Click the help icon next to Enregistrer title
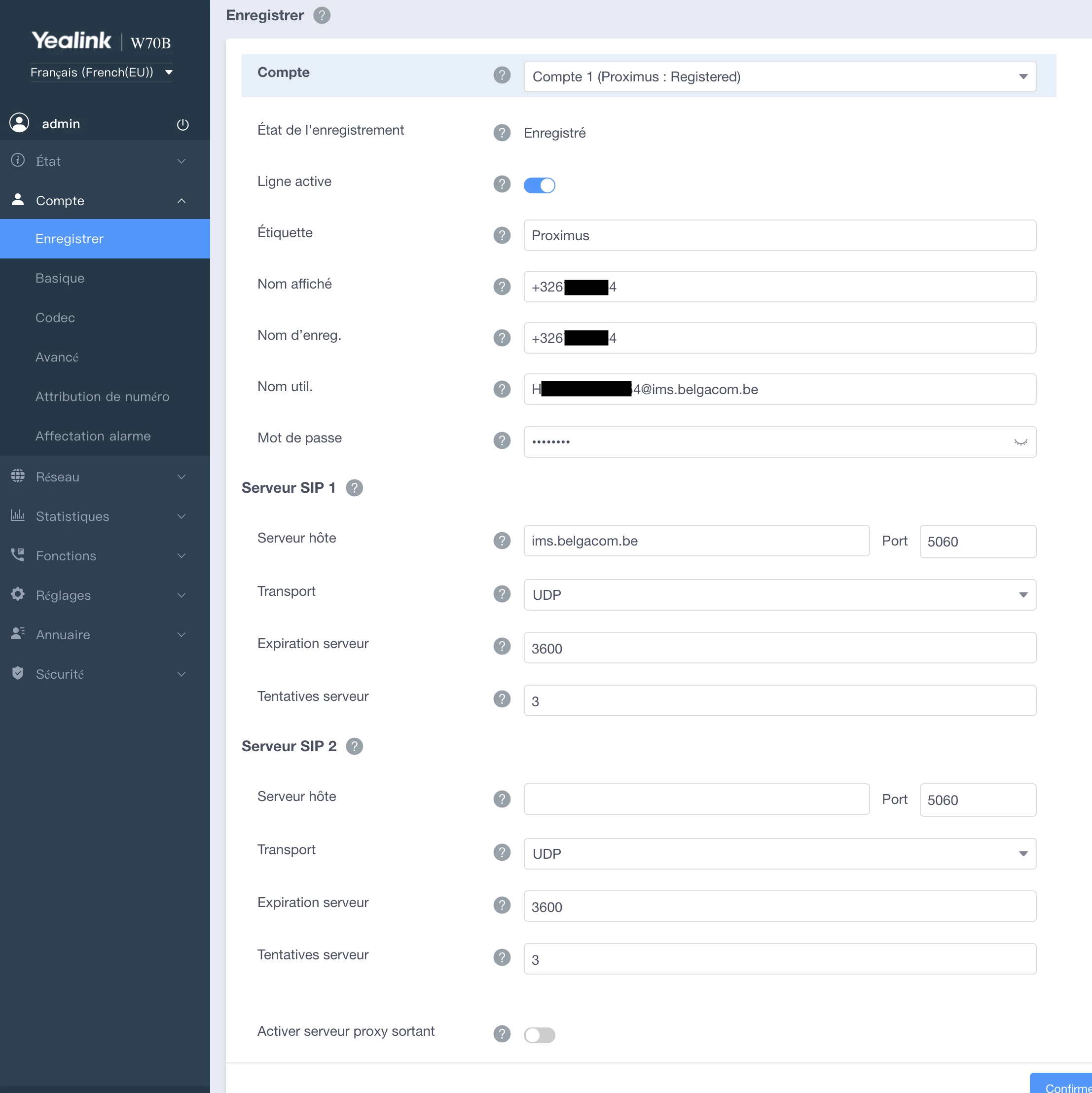The width and height of the screenshot is (1092, 1093). pos(322,15)
